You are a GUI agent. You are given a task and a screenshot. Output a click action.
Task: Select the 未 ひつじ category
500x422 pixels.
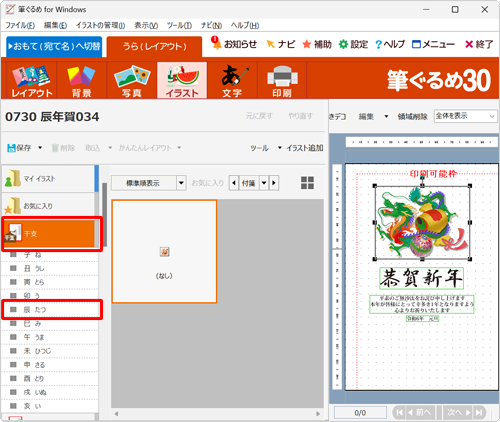click(51, 351)
